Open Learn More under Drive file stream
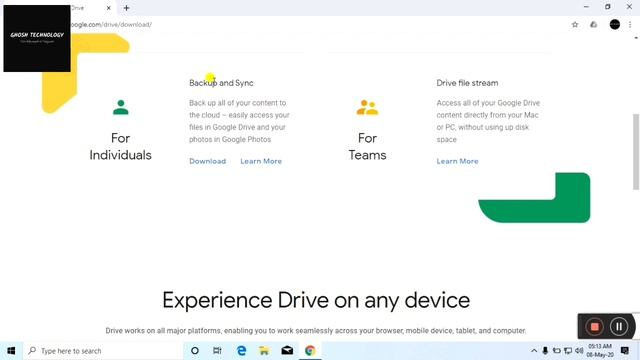 pos(457,161)
